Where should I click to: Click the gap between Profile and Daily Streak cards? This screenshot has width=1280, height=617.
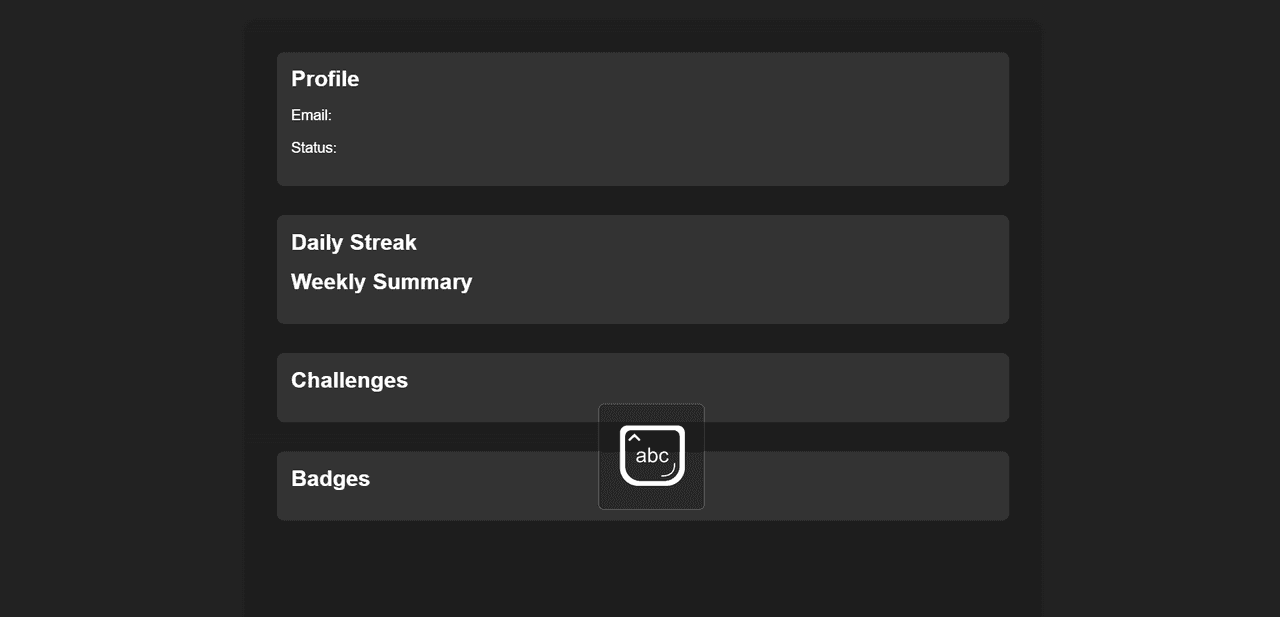[642, 200]
